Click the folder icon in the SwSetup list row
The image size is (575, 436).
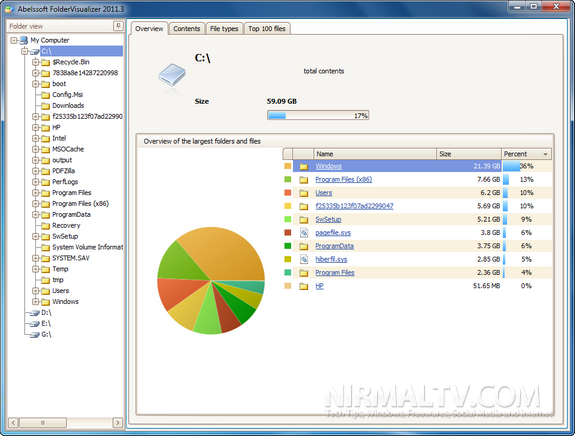click(304, 220)
